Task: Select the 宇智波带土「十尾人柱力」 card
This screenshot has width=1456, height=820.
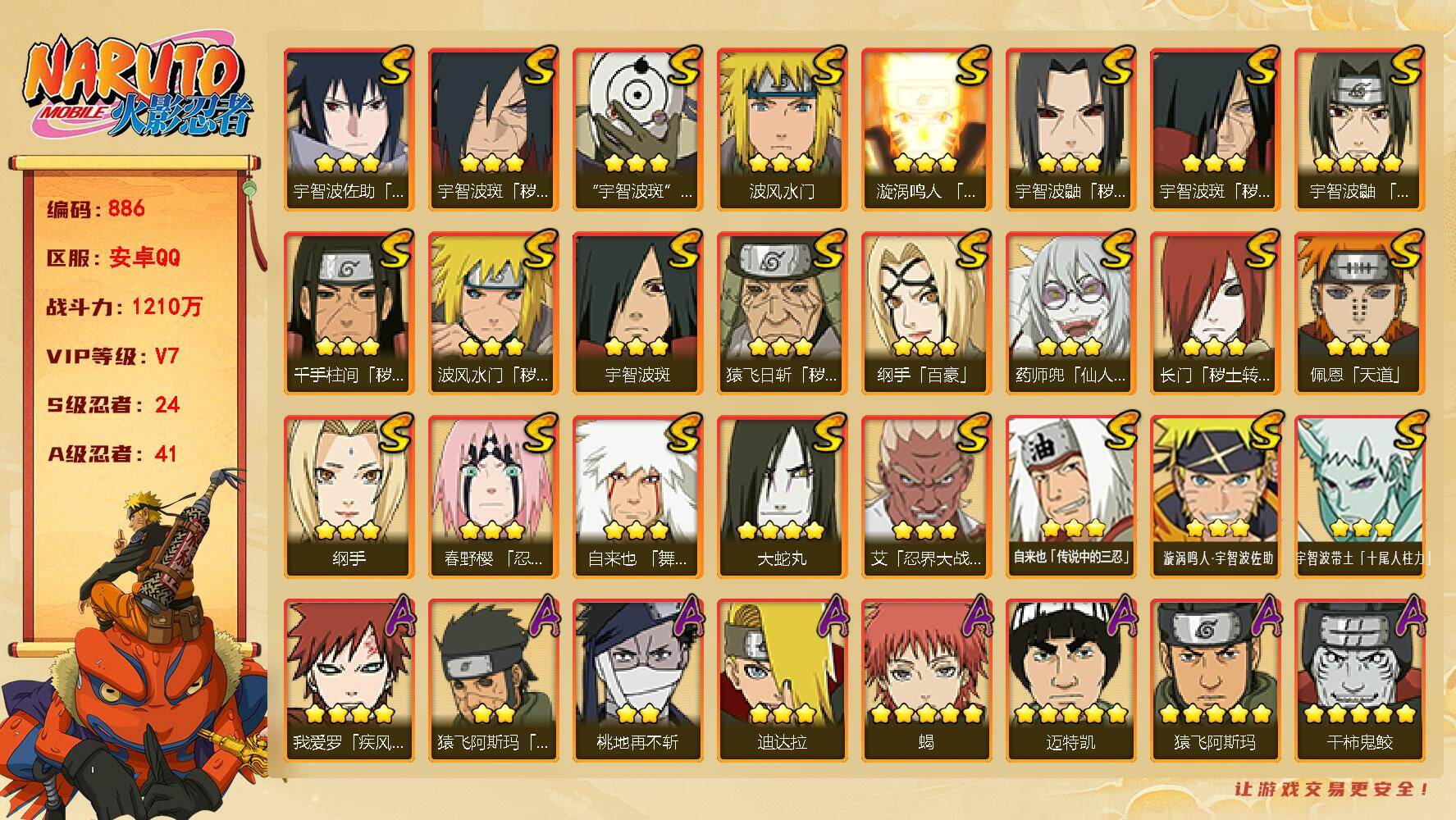Action: tap(1359, 497)
